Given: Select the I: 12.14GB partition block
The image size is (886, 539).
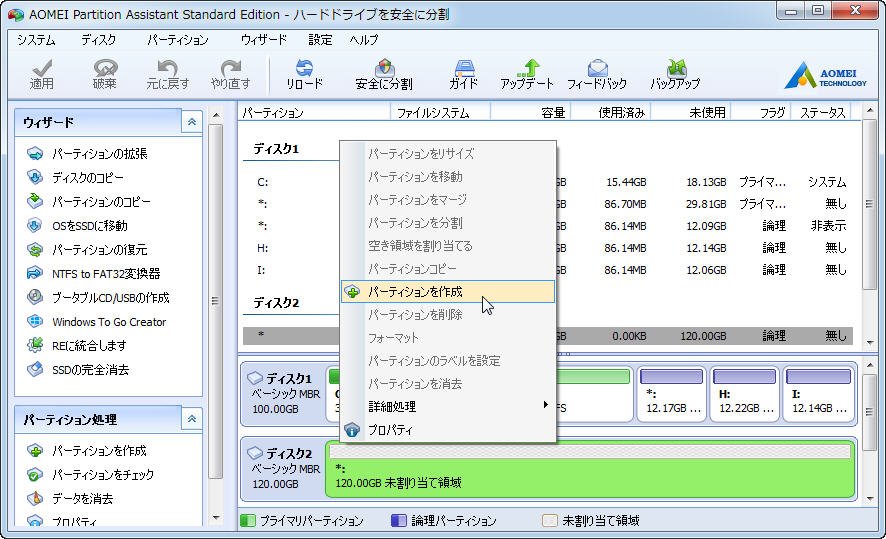Looking at the screenshot, I should point(818,393).
